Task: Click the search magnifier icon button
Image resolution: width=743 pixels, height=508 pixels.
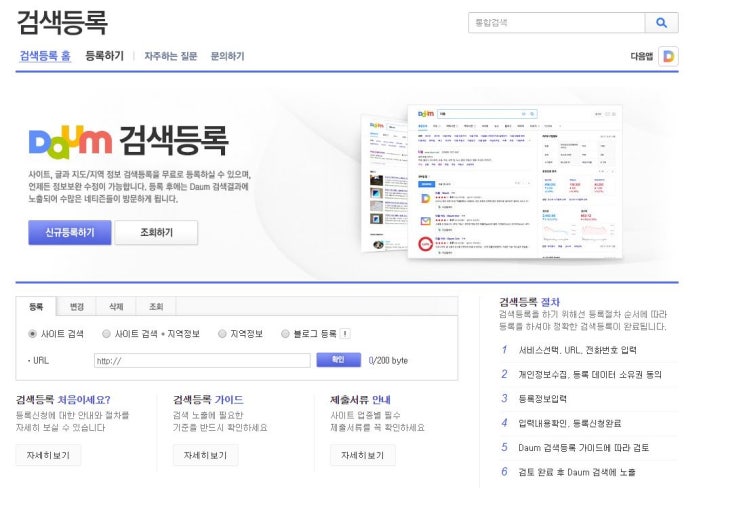Action: [661, 23]
